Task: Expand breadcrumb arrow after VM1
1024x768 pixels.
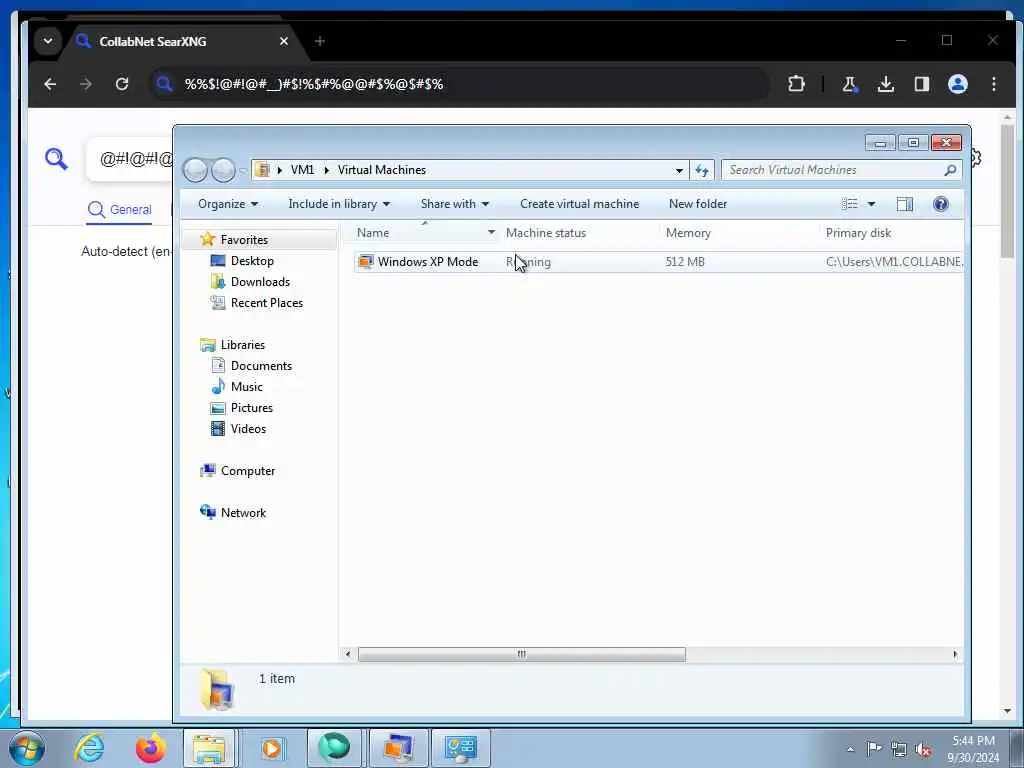Action: (x=327, y=170)
